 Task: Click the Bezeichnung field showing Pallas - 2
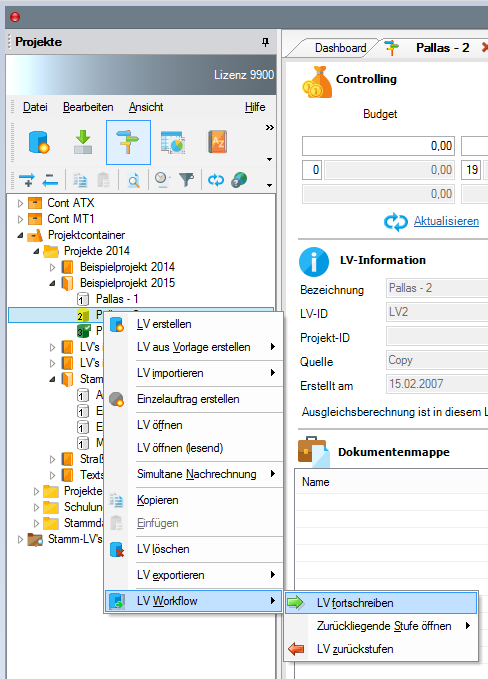tap(437, 288)
